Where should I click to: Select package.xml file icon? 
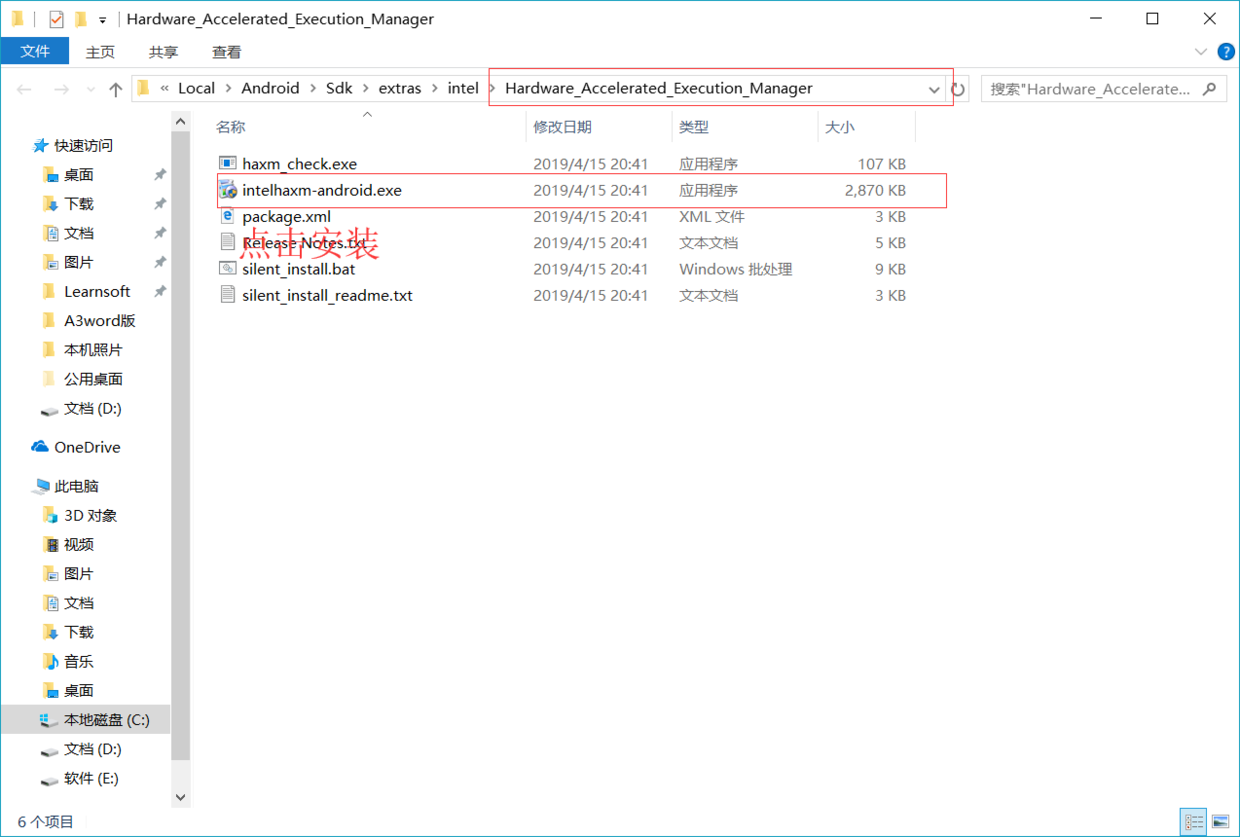coord(228,217)
